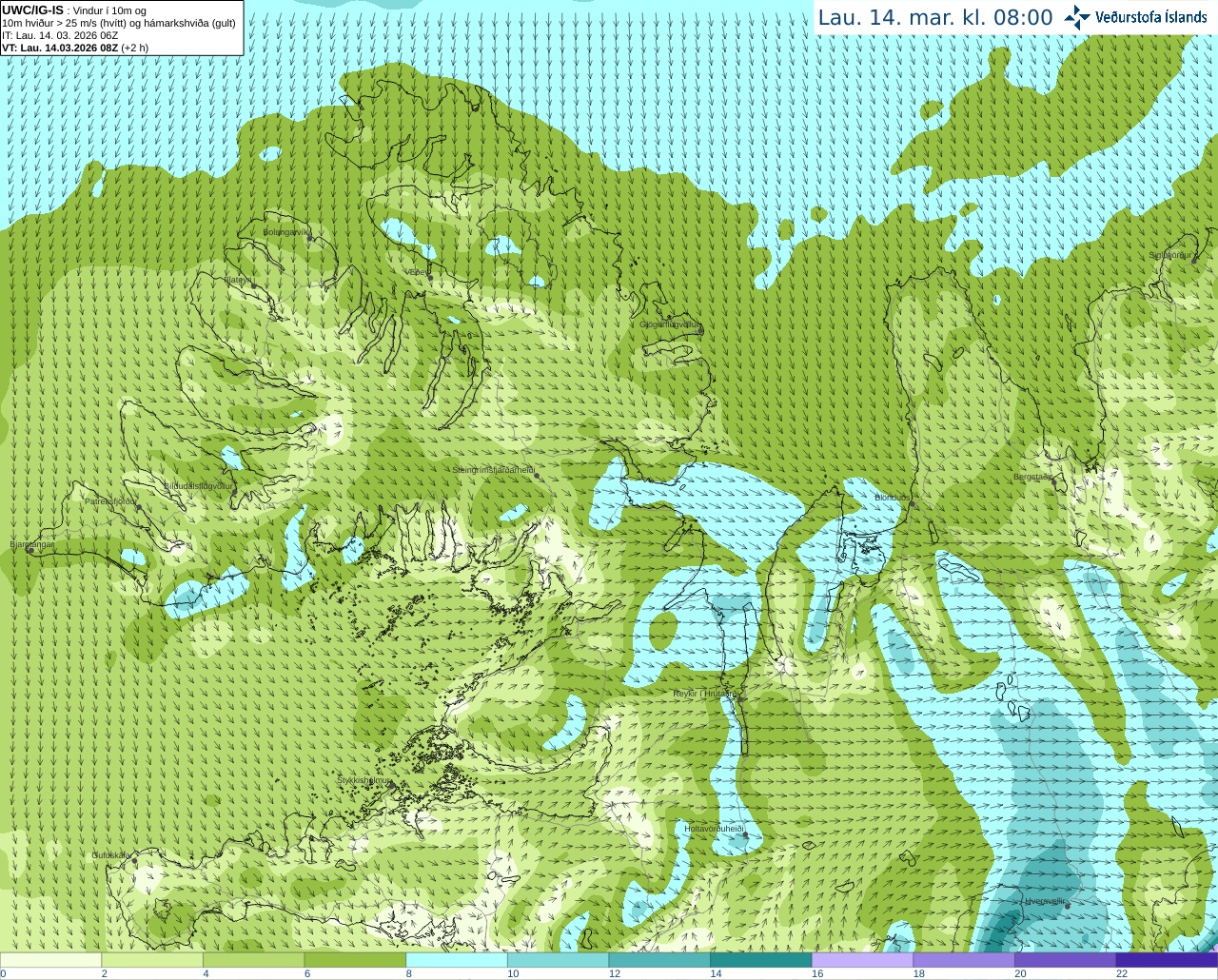Click the 16–18 m/s lavender legend swatch
Screen dimensions: 1218x980
pos(862,960)
